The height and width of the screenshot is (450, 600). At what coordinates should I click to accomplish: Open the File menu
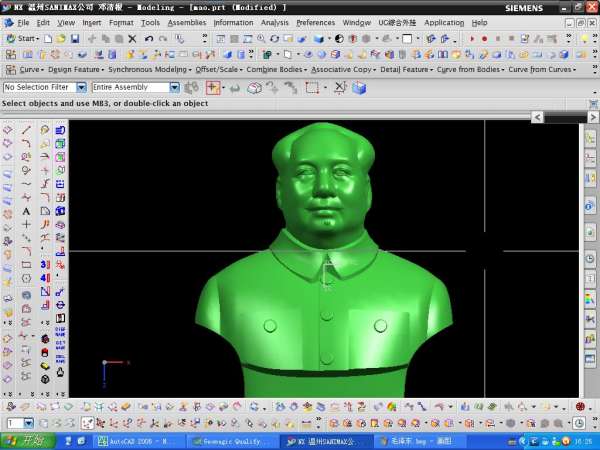coord(23,23)
